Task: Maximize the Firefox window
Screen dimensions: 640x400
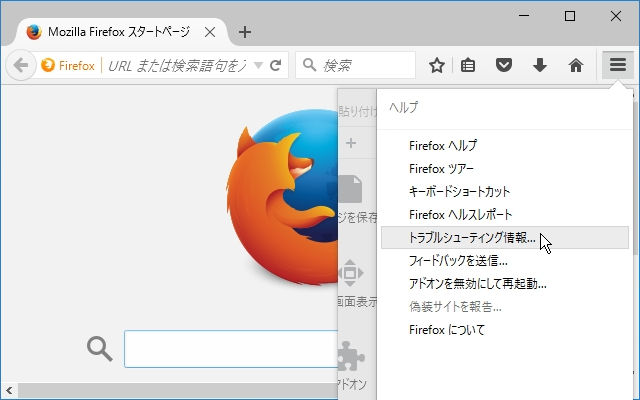Action: (x=570, y=16)
